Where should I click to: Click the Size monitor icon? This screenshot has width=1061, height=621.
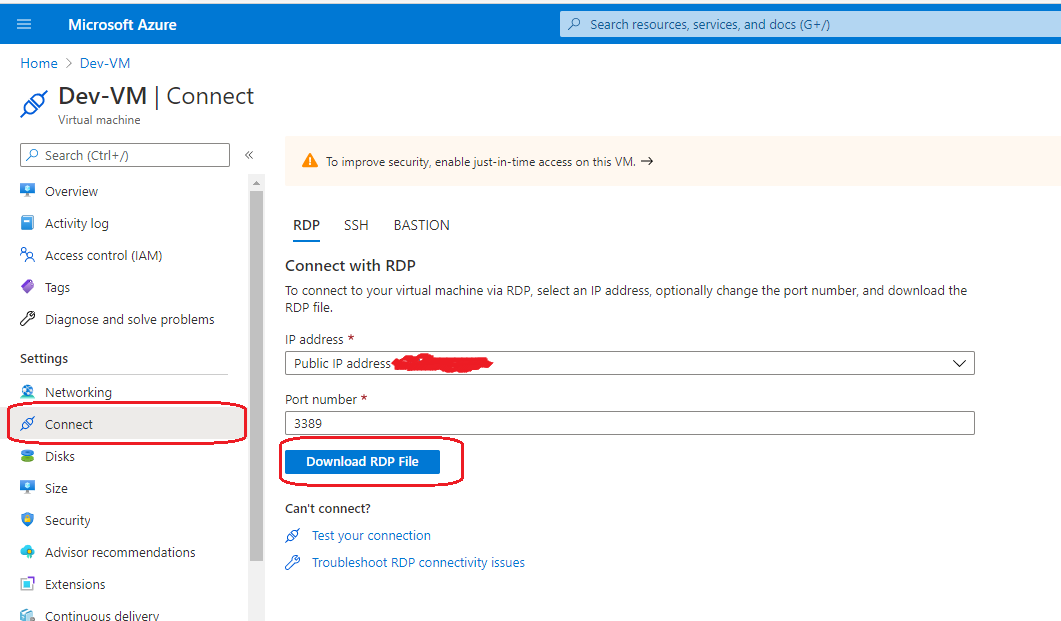[x=27, y=487]
